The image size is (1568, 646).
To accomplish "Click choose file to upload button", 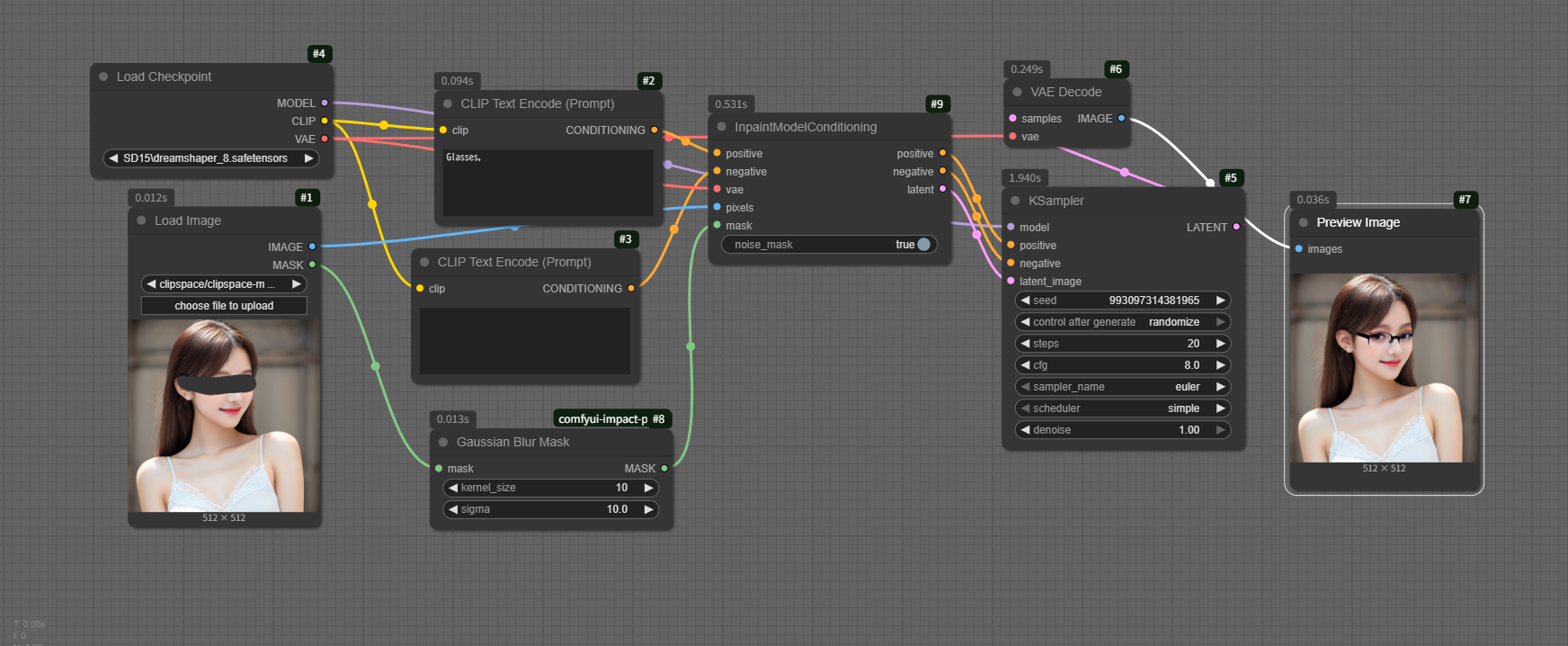I will [224, 306].
